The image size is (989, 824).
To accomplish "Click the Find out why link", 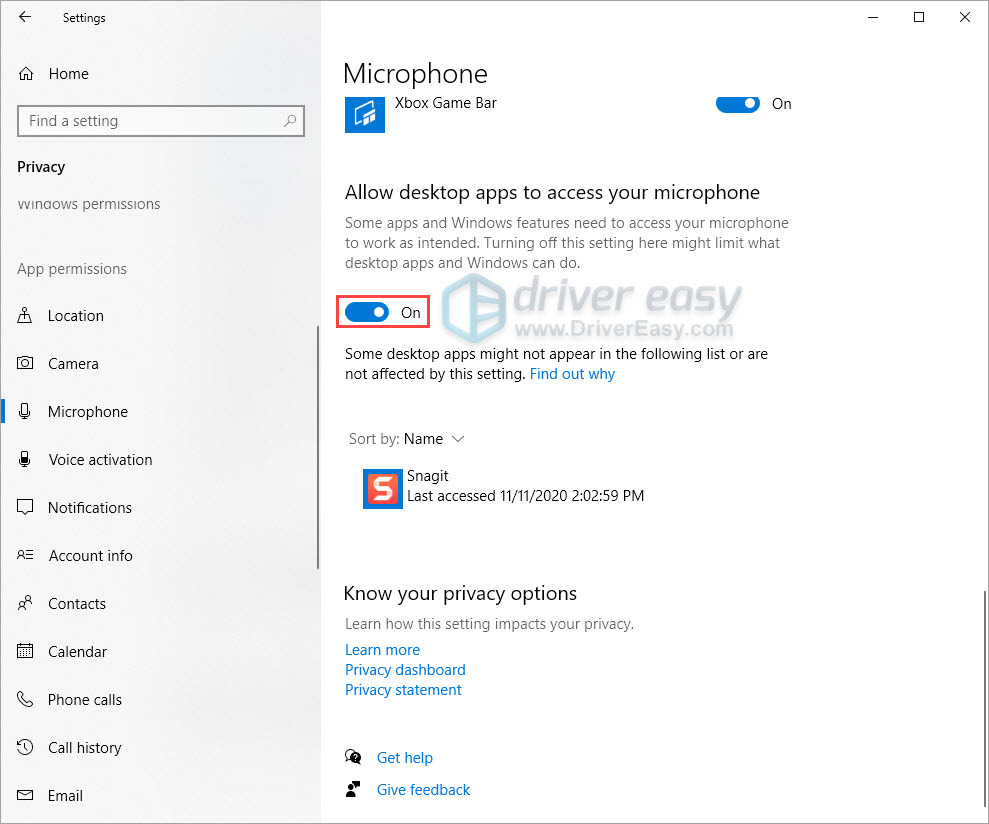I will pos(572,374).
